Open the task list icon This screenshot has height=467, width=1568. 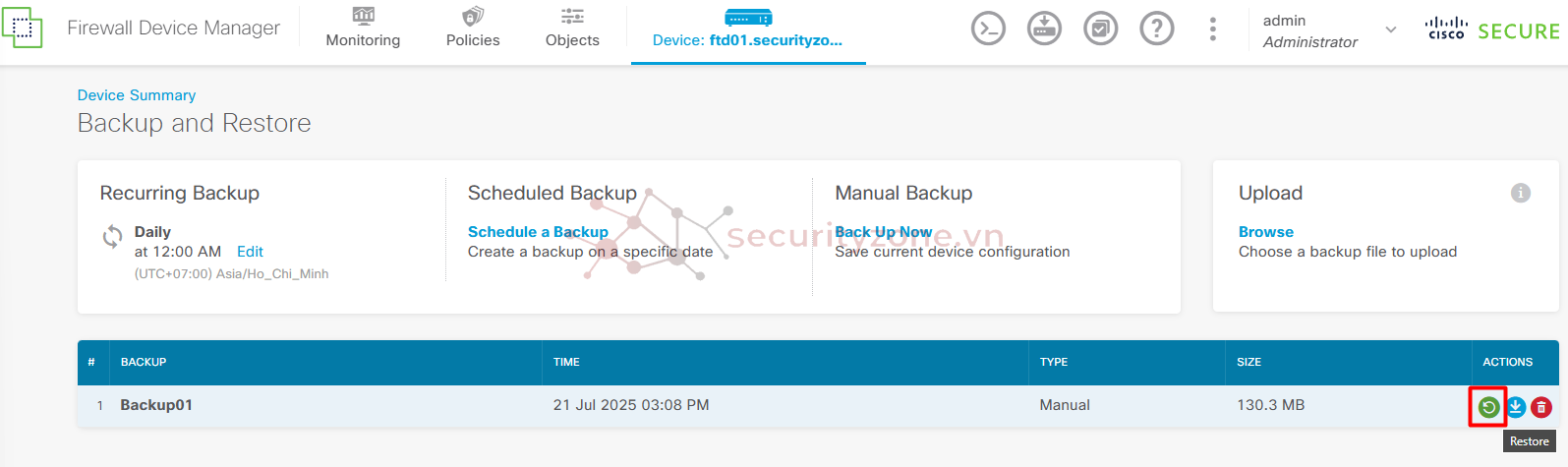pyautogui.click(x=1100, y=29)
